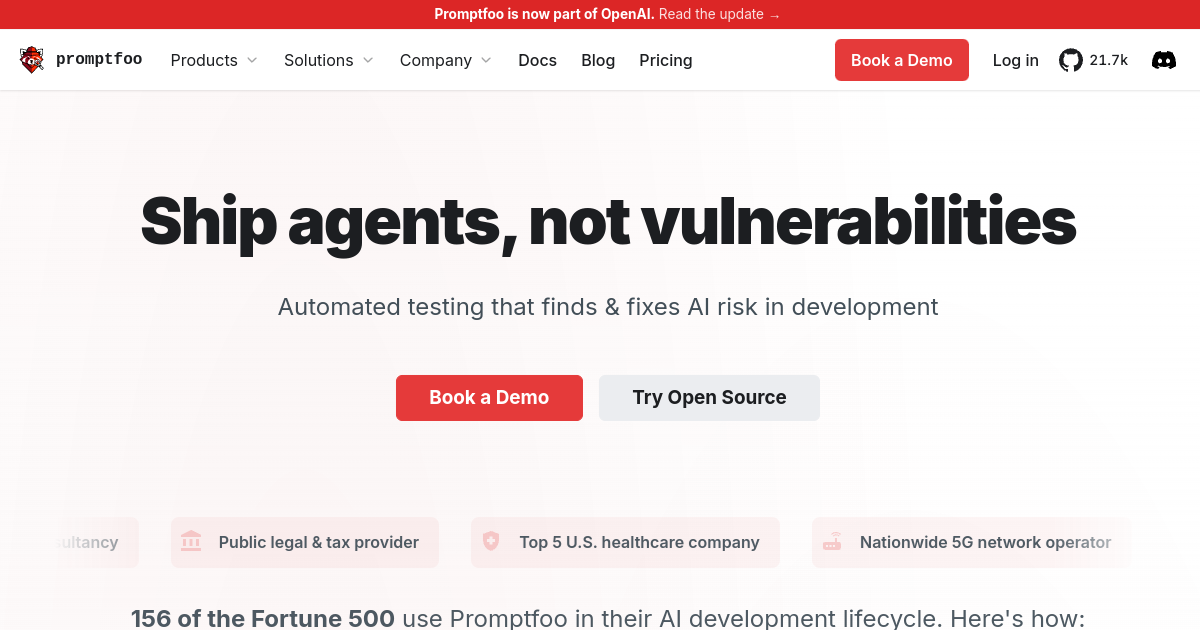Click the Automated testing subtitle text
1200x630 pixels.
608,306
